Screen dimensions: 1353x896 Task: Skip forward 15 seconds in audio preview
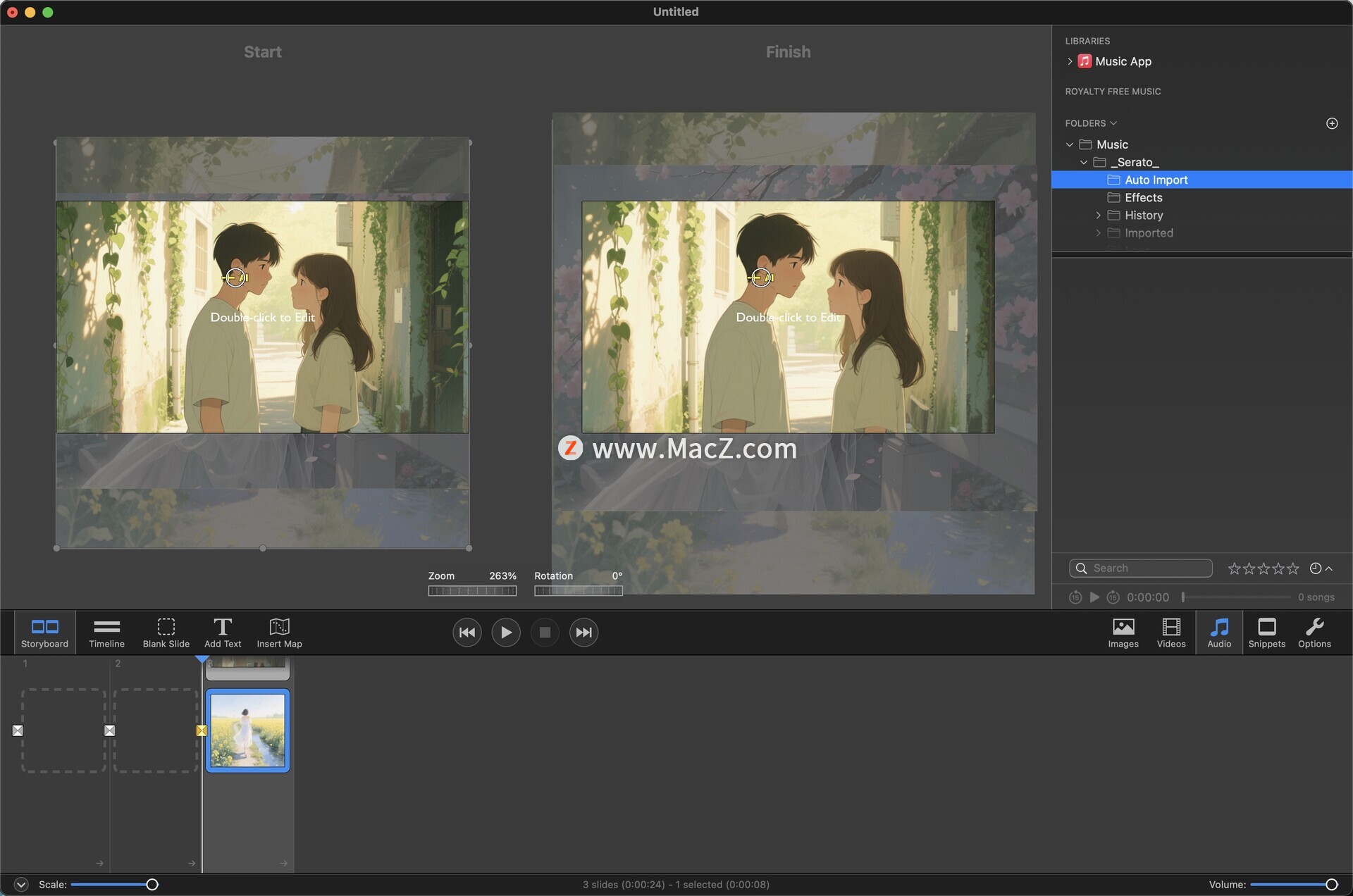point(1113,597)
